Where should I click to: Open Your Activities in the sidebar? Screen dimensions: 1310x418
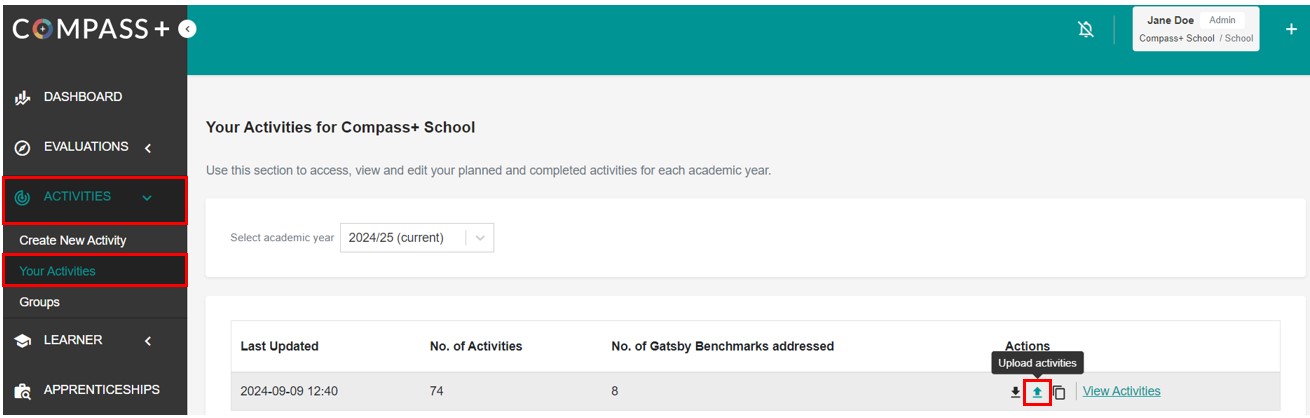coord(58,271)
